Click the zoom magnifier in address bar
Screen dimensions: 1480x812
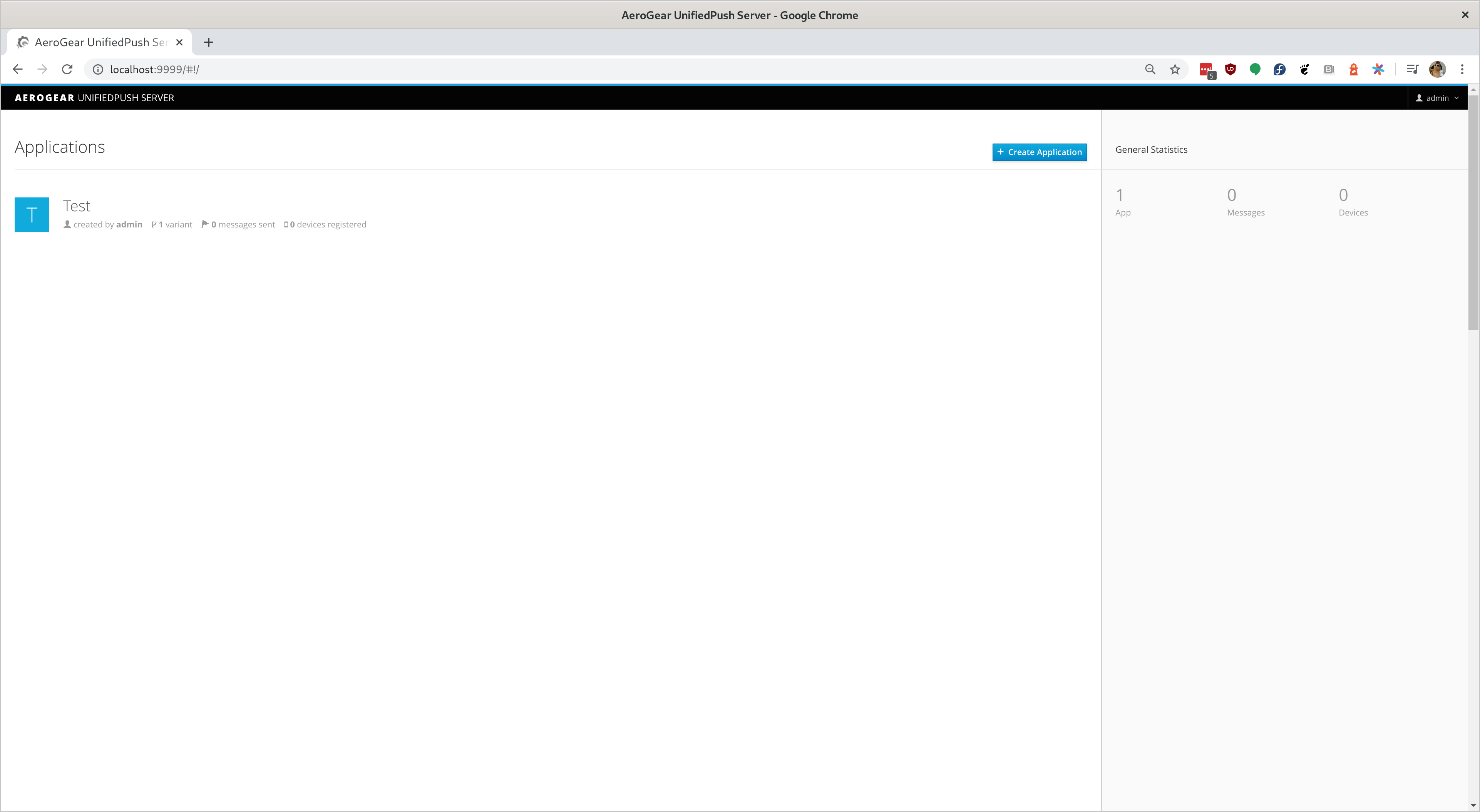tap(1150, 70)
